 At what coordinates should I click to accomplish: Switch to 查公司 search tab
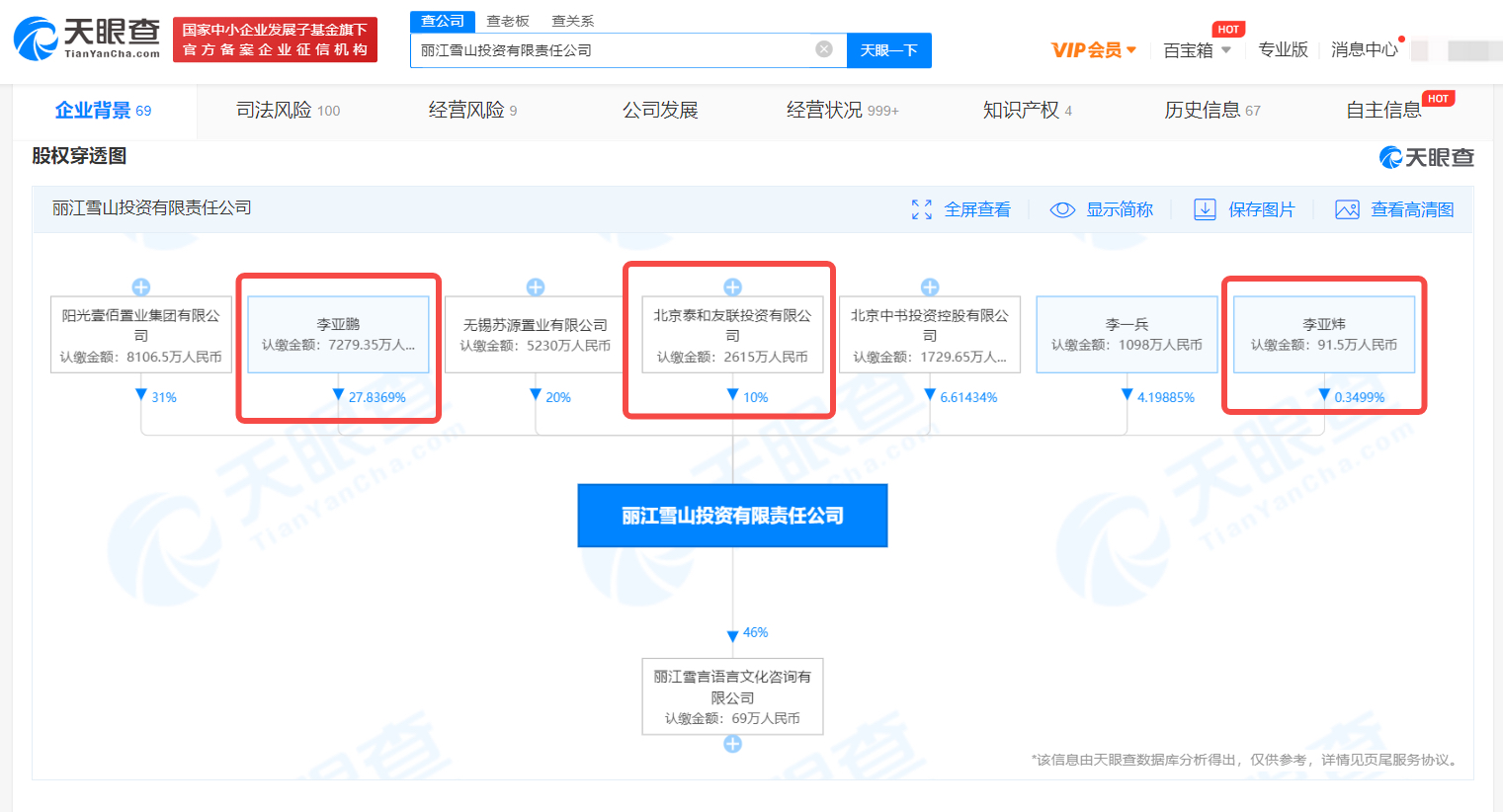(x=443, y=21)
